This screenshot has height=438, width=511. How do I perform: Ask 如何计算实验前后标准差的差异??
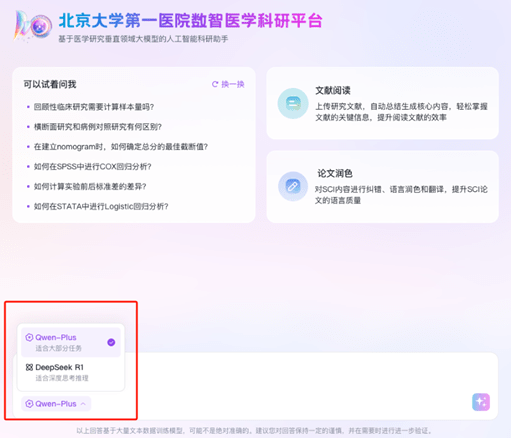pyautogui.click(x=90, y=186)
